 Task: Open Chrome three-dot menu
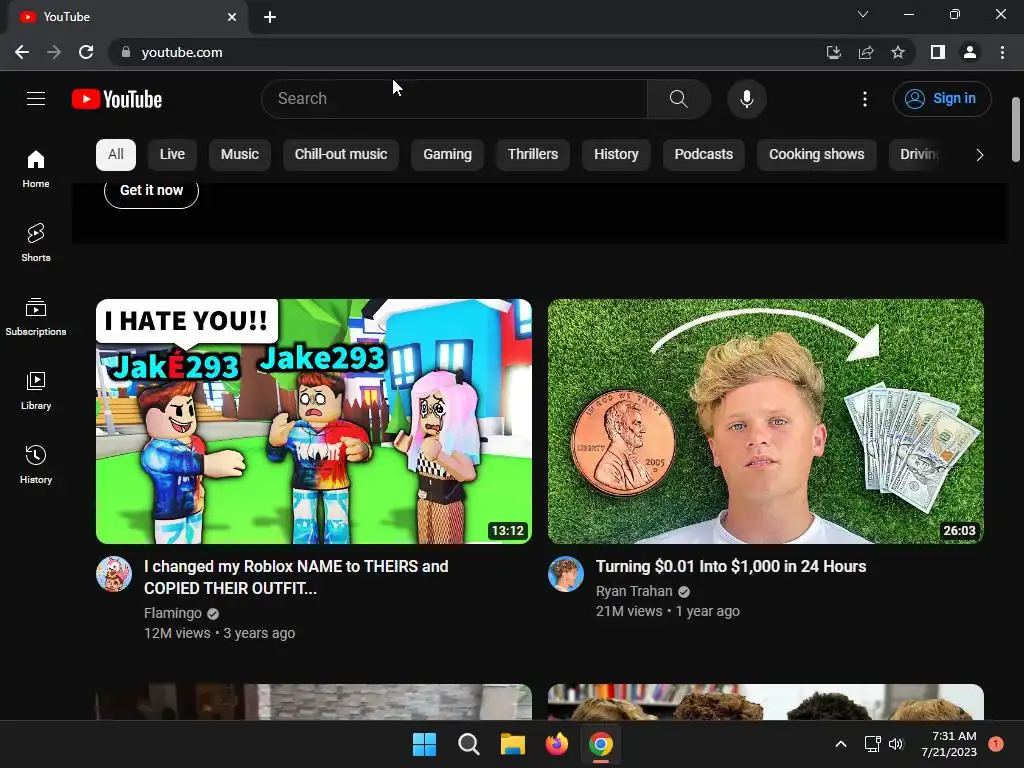(x=1002, y=52)
